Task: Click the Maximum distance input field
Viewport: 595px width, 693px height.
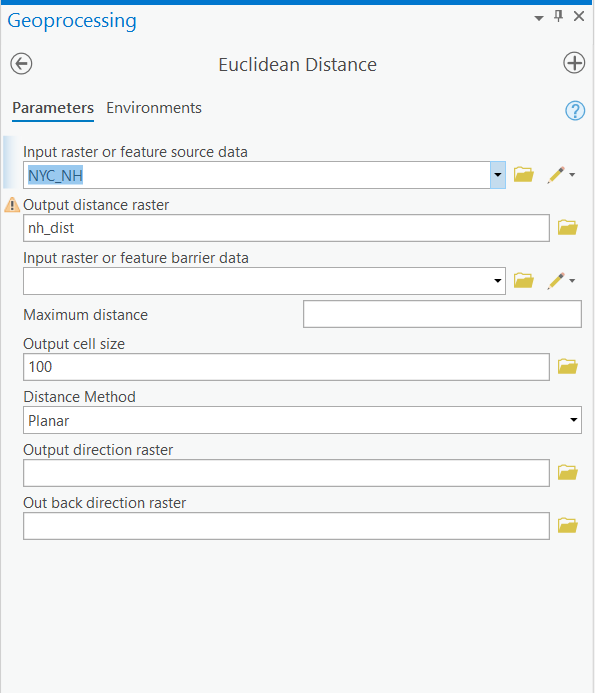Action: tap(442, 314)
